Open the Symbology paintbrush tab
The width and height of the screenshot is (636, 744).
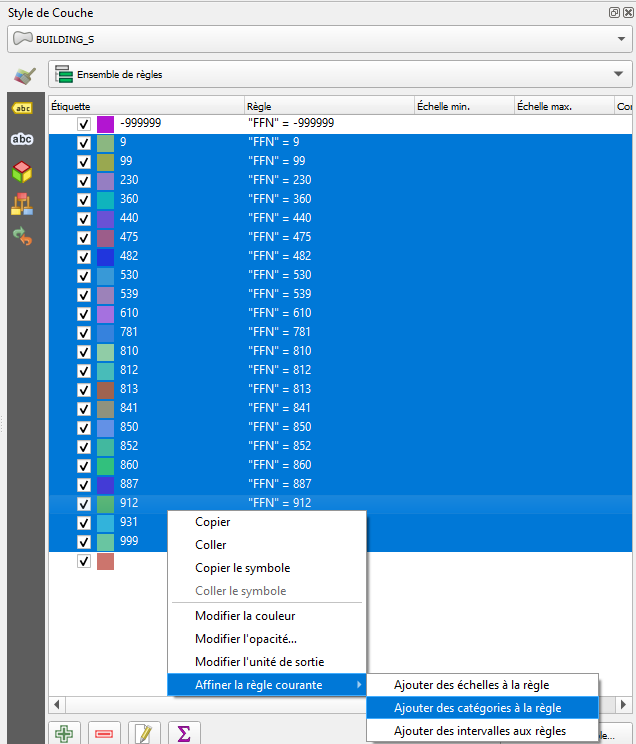point(25,75)
